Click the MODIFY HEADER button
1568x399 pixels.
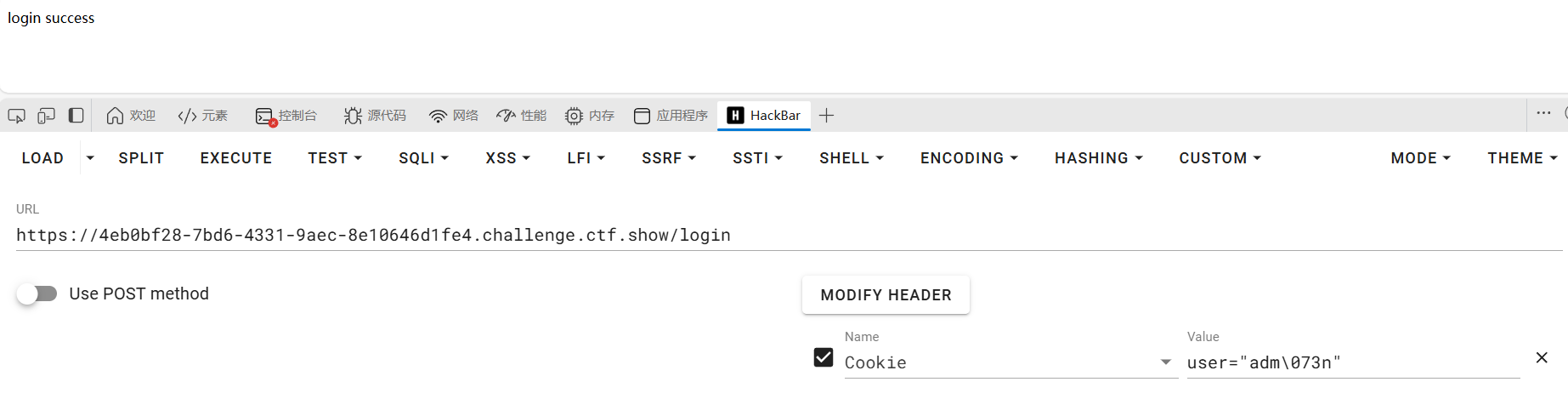coord(886,295)
